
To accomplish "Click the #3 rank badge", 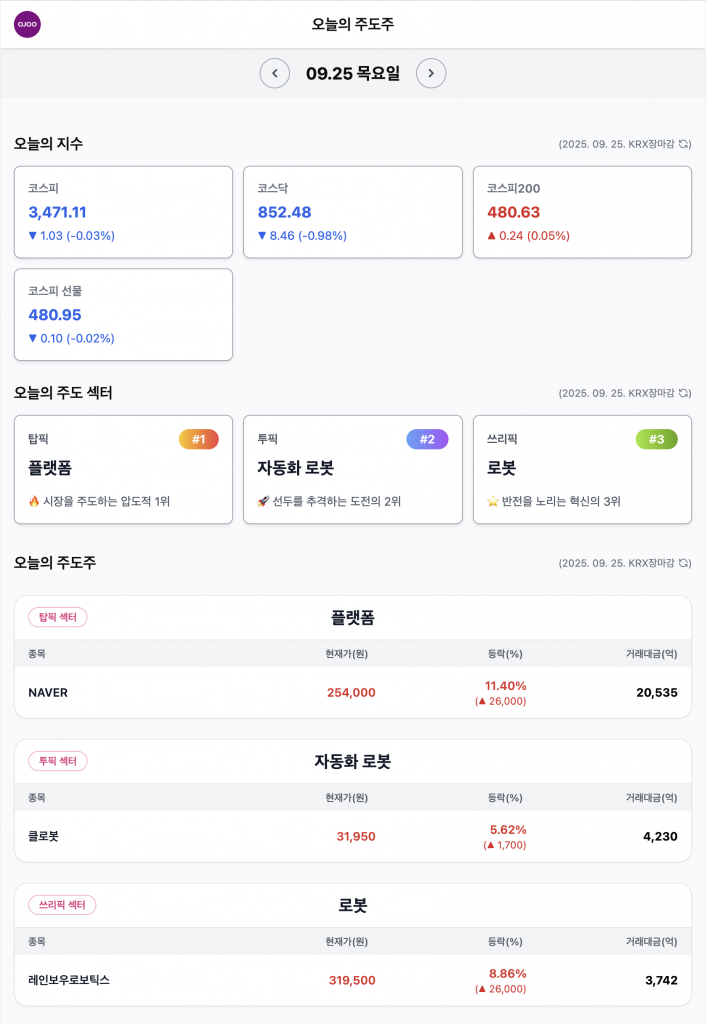I will pyautogui.click(x=656, y=439).
